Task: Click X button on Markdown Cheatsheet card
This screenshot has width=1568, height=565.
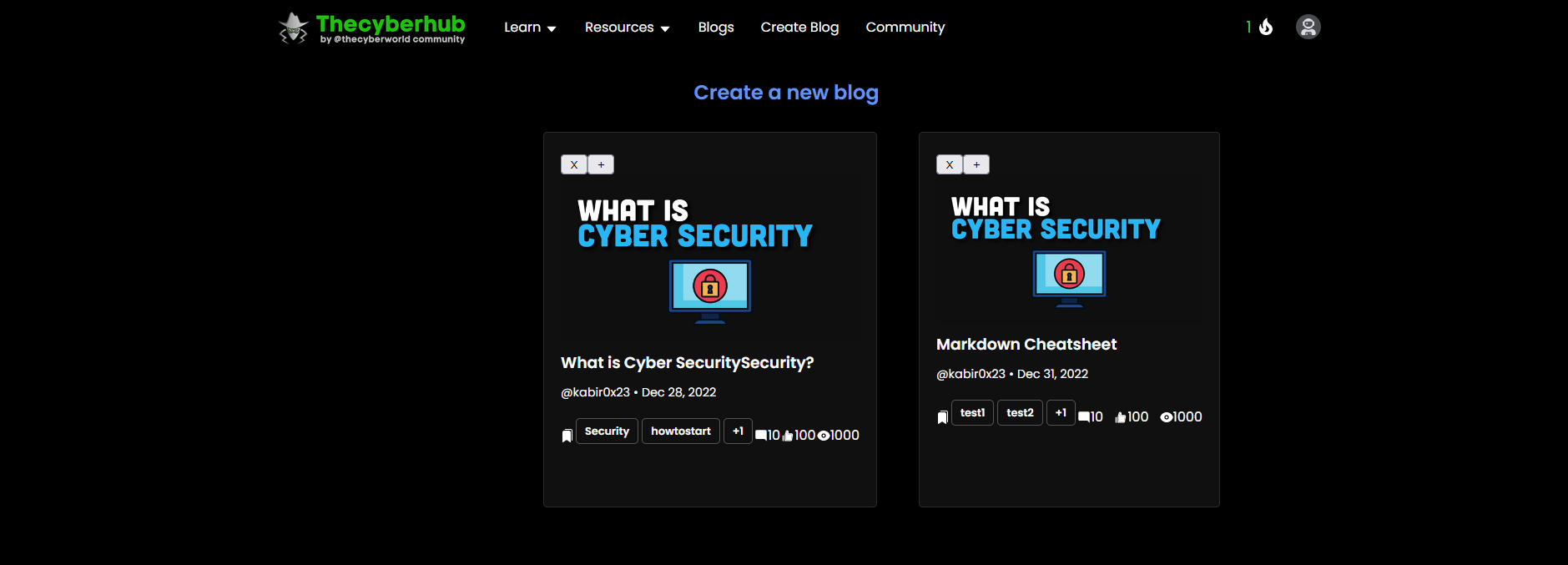Action: (950, 164)
